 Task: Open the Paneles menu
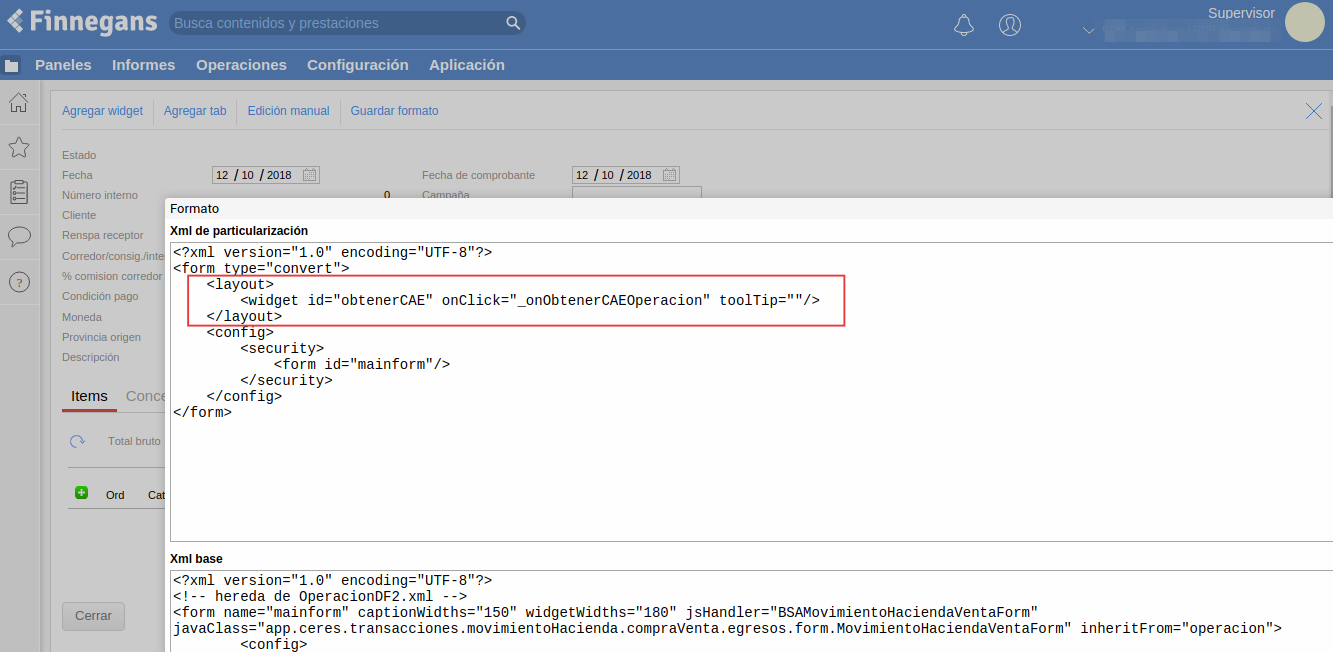point(63,65)
